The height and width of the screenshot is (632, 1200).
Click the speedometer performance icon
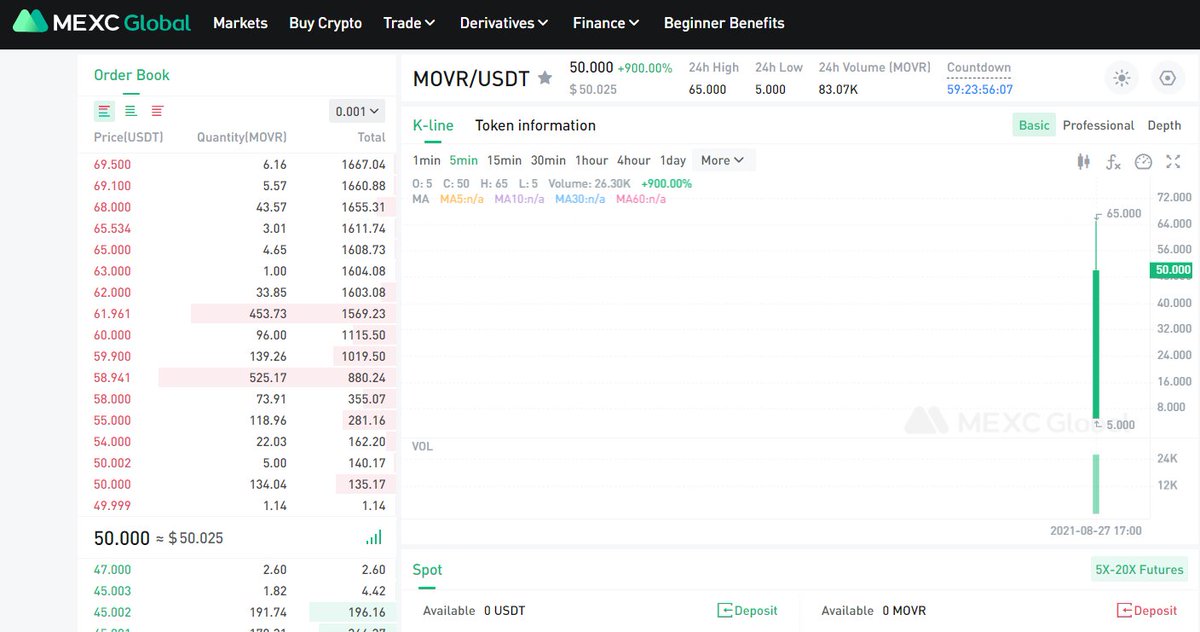[x=1143, y=161]
